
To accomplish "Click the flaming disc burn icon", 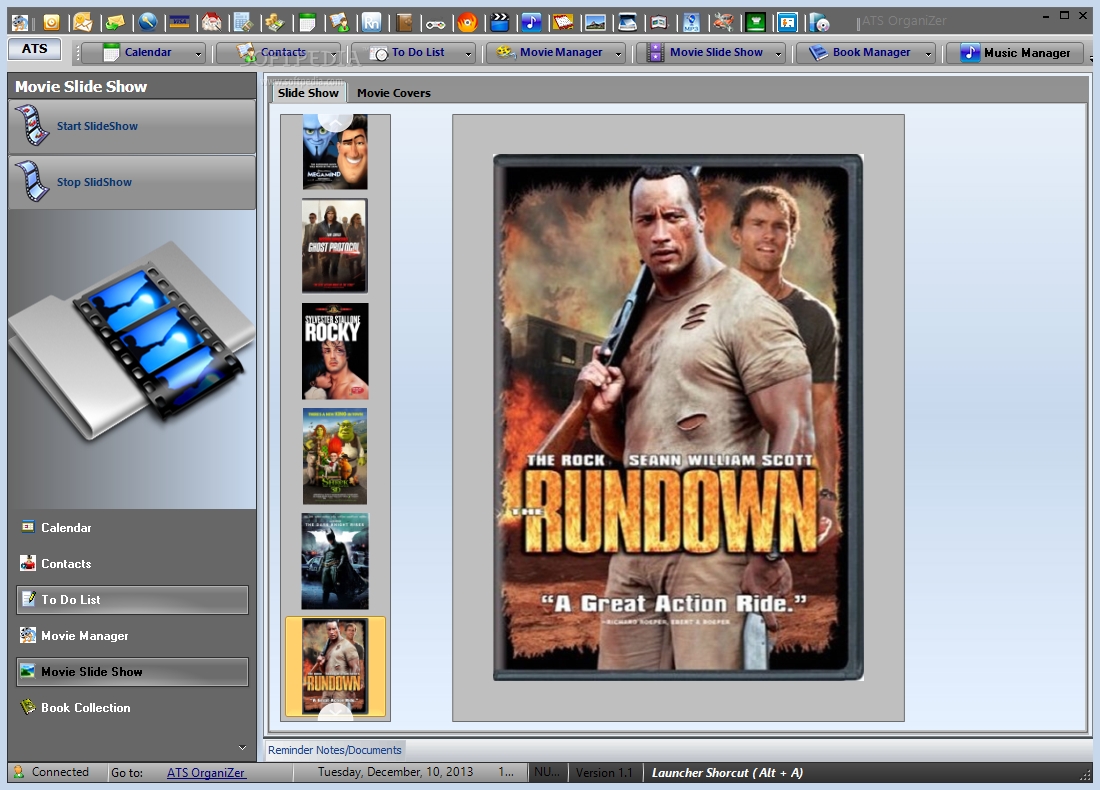I will pyautogui.click(x=467, y=22).
